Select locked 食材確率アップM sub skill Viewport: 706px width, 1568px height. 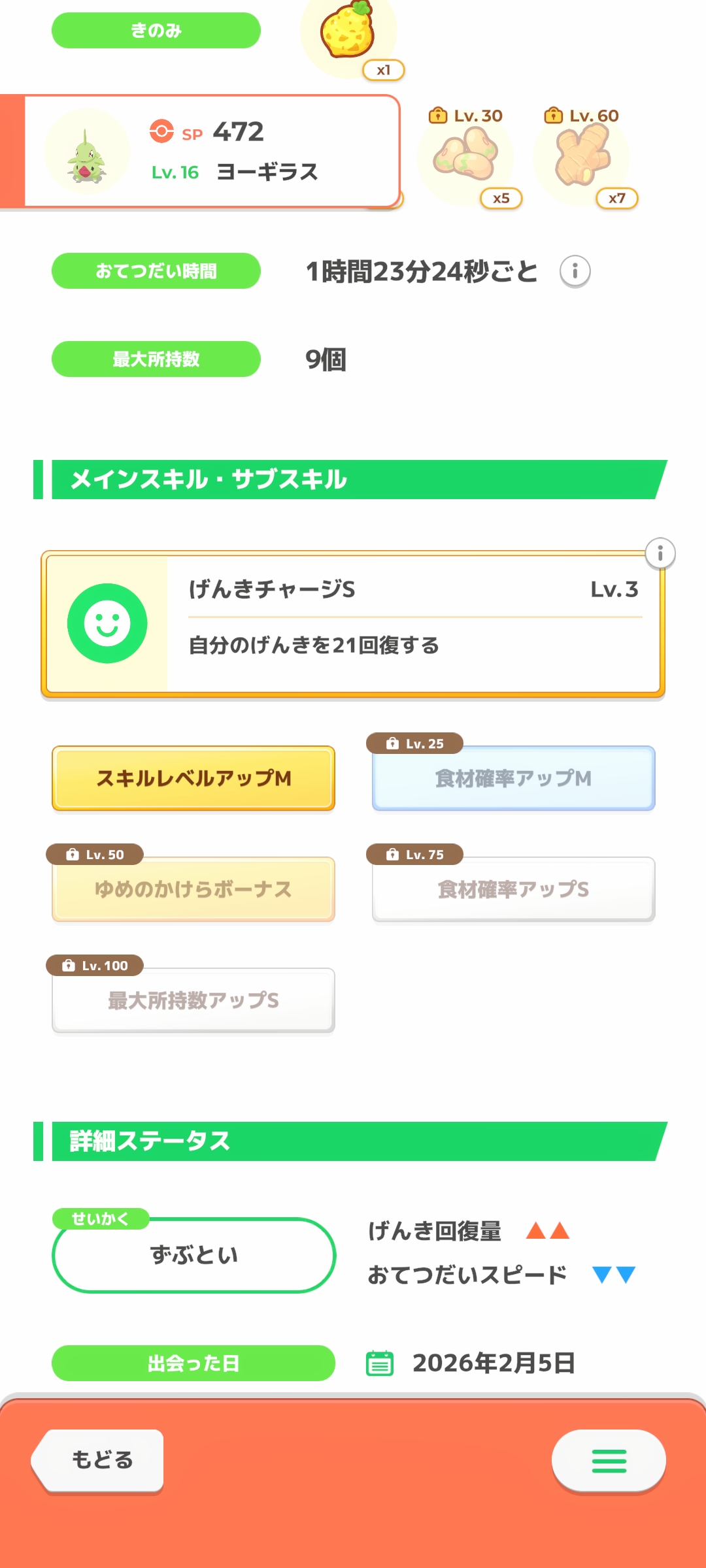click(513, 778)
